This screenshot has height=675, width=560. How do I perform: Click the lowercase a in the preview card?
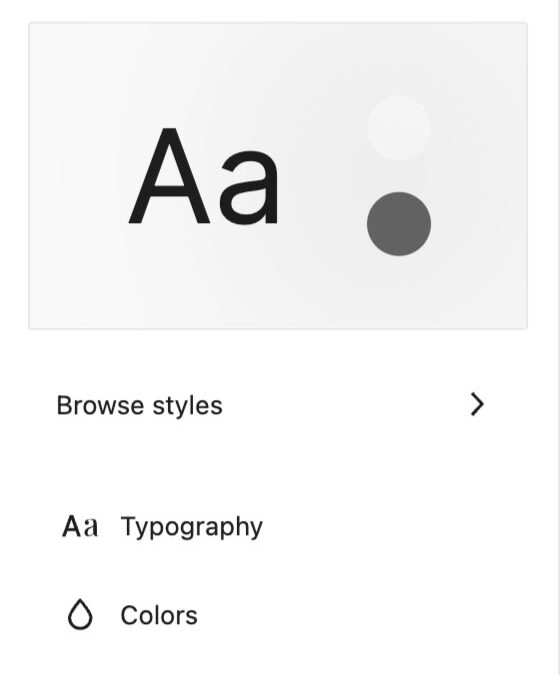(249, 188)
